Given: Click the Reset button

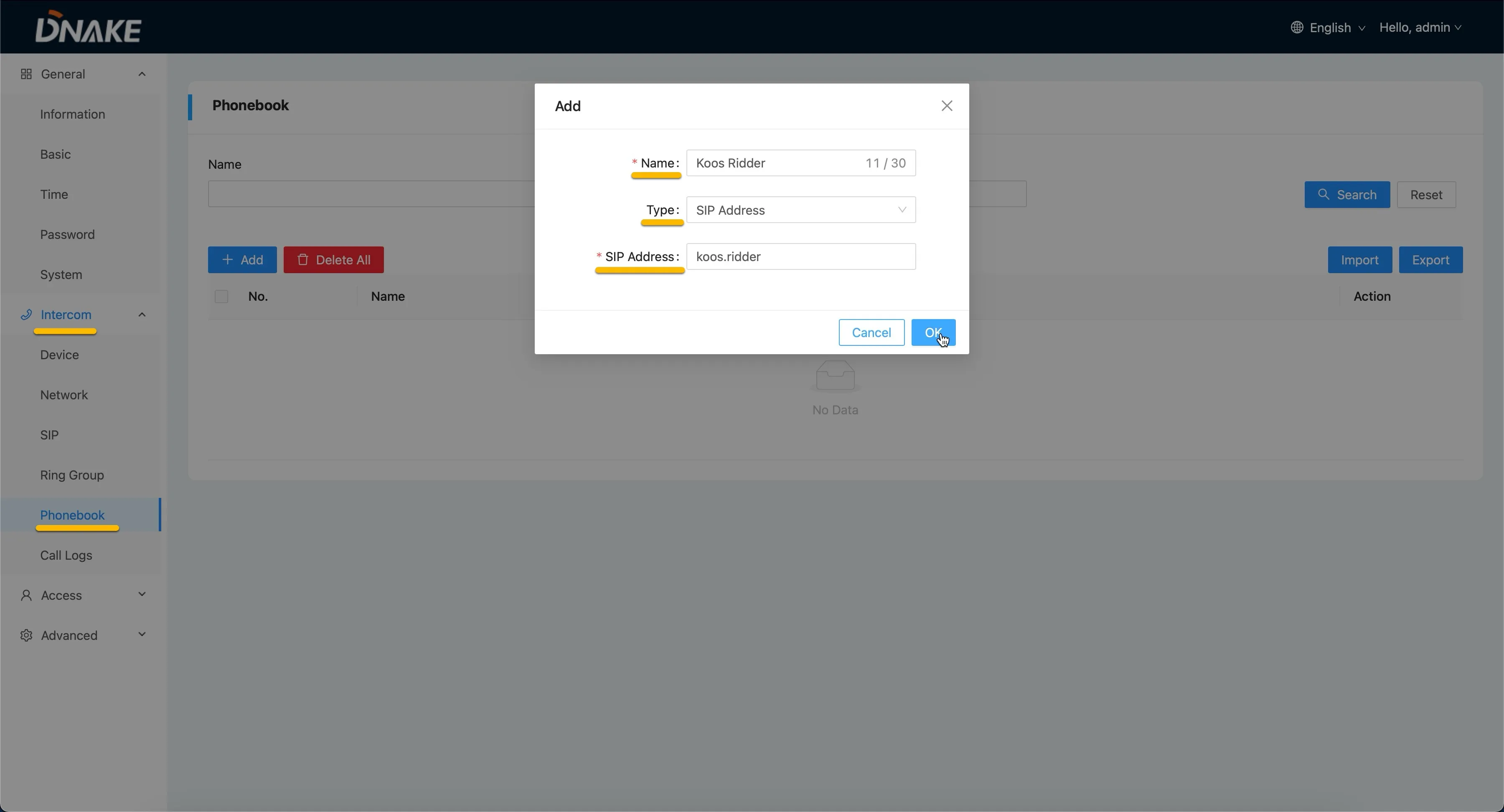Looking at the screenshot, I should click(1426, 195).
